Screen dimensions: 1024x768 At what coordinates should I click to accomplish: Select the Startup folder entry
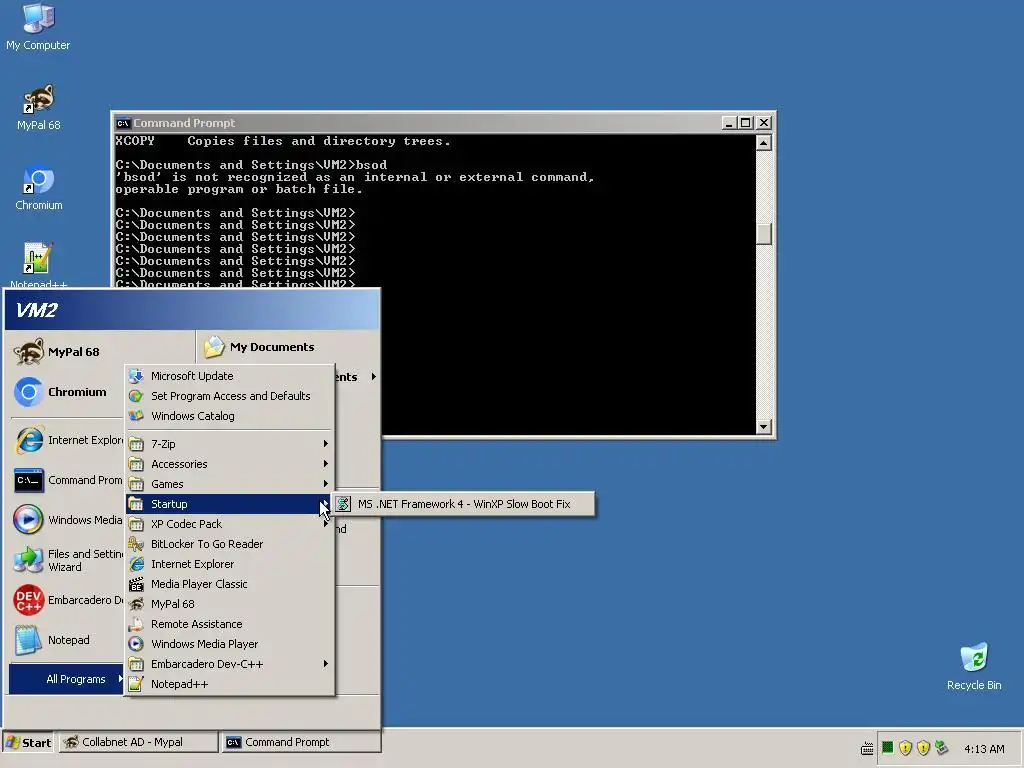[230, 504]
